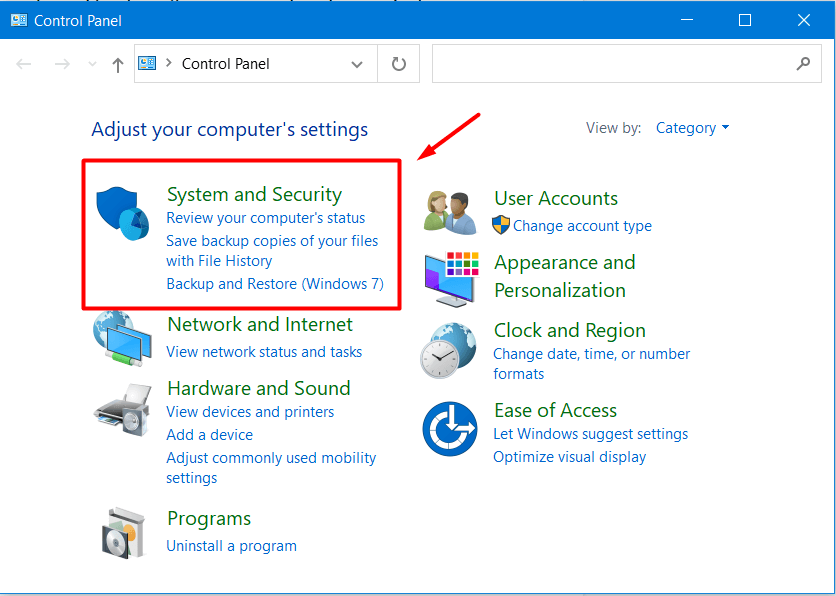Image resolution: width=836 pixels, height=596 pixels.
Task: Open the Programs heading link
Action: point(209,519)
